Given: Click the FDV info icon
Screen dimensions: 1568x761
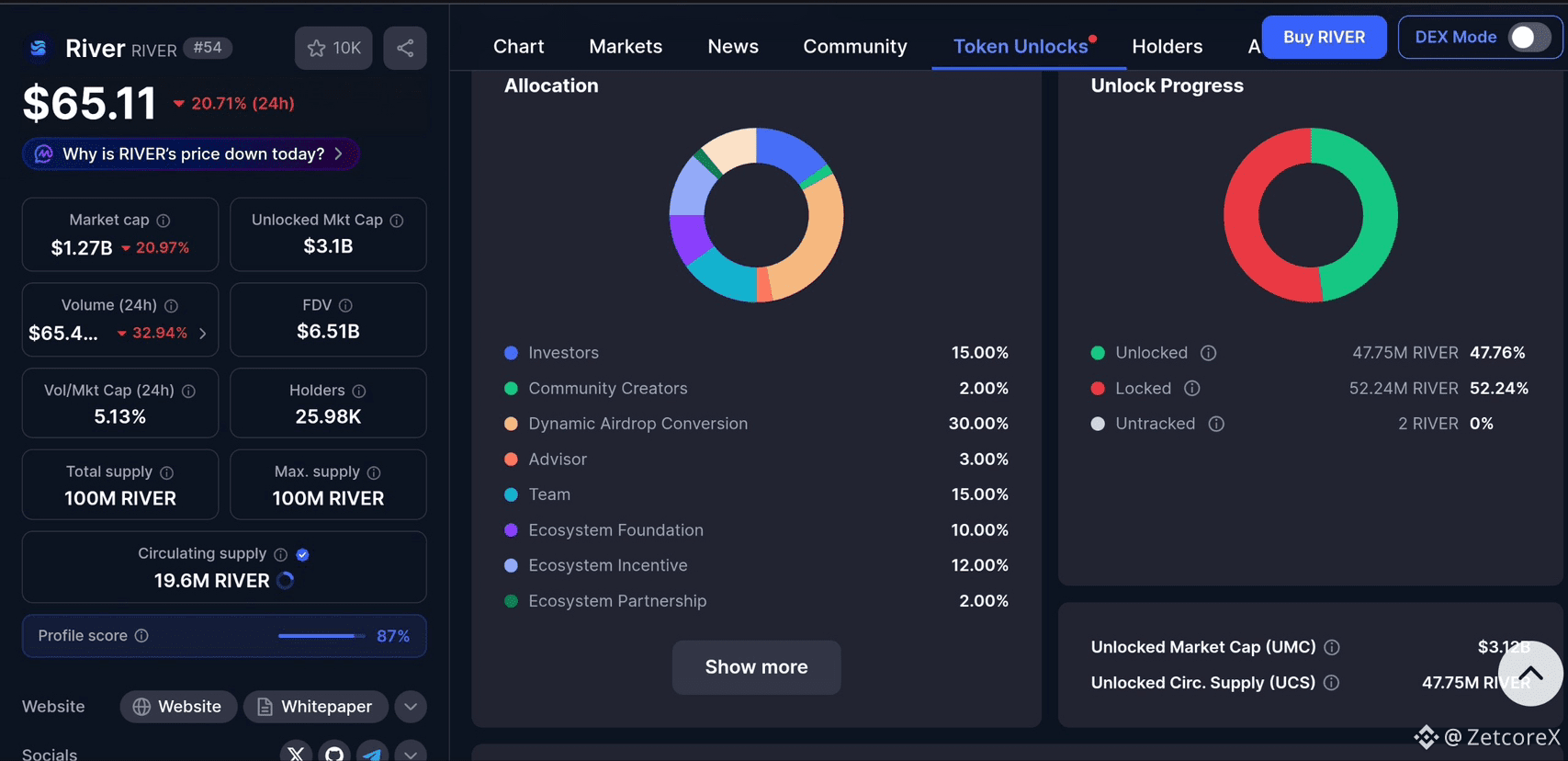Looking at the screenshot, I should (345, 305).
